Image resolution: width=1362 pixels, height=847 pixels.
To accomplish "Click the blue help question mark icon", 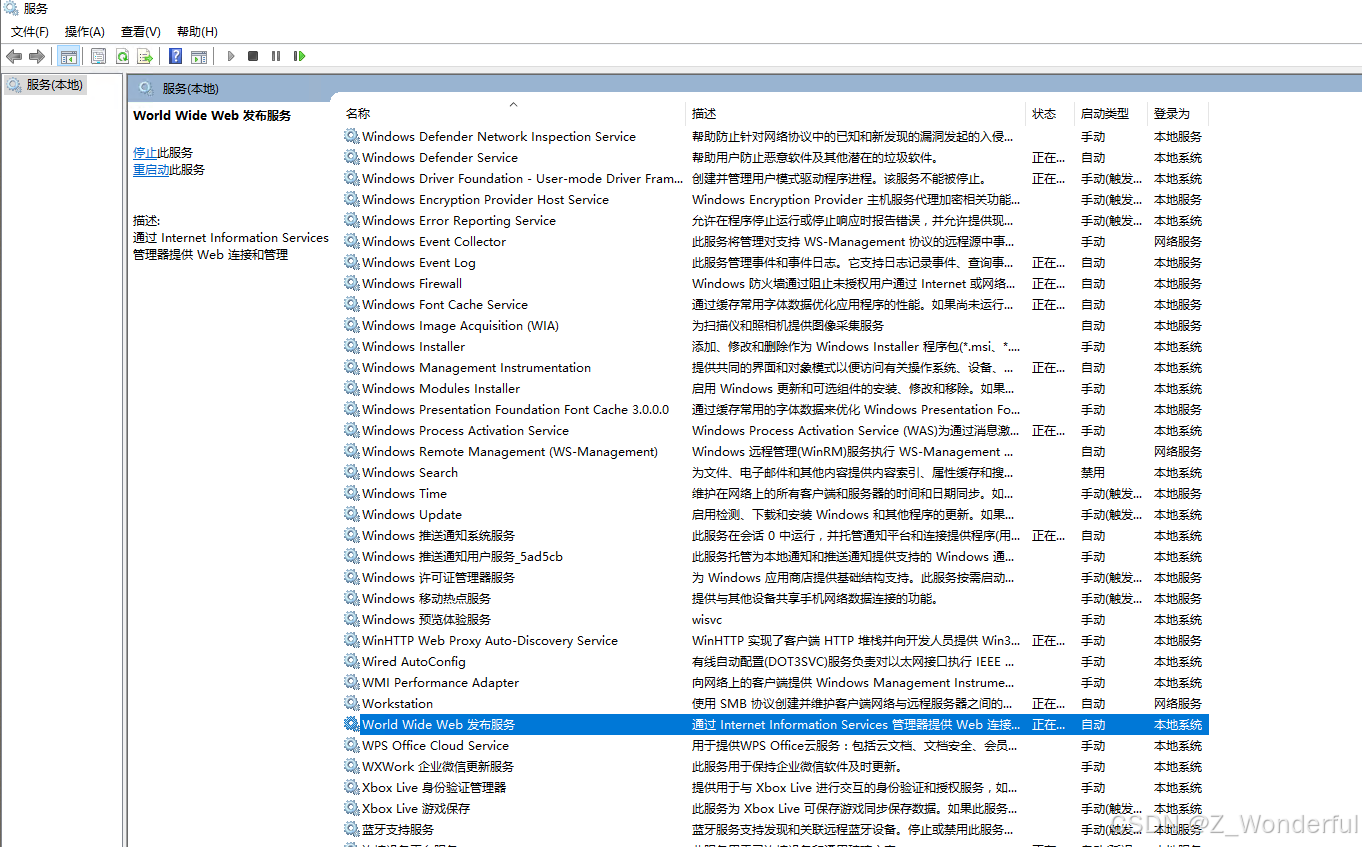I will (x=174, y=55).
